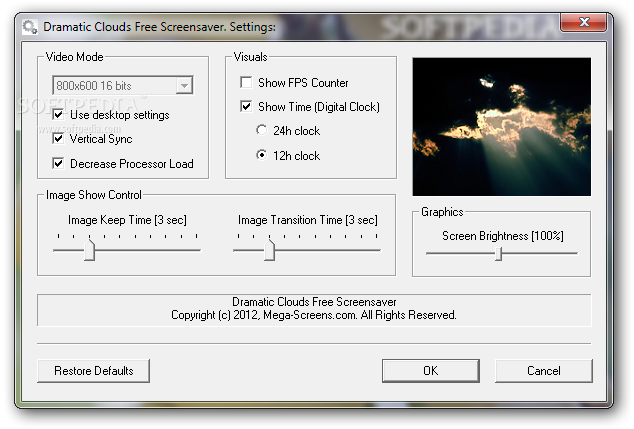Click the 'Screen Brightness [100%]' label

coord(503,236)
